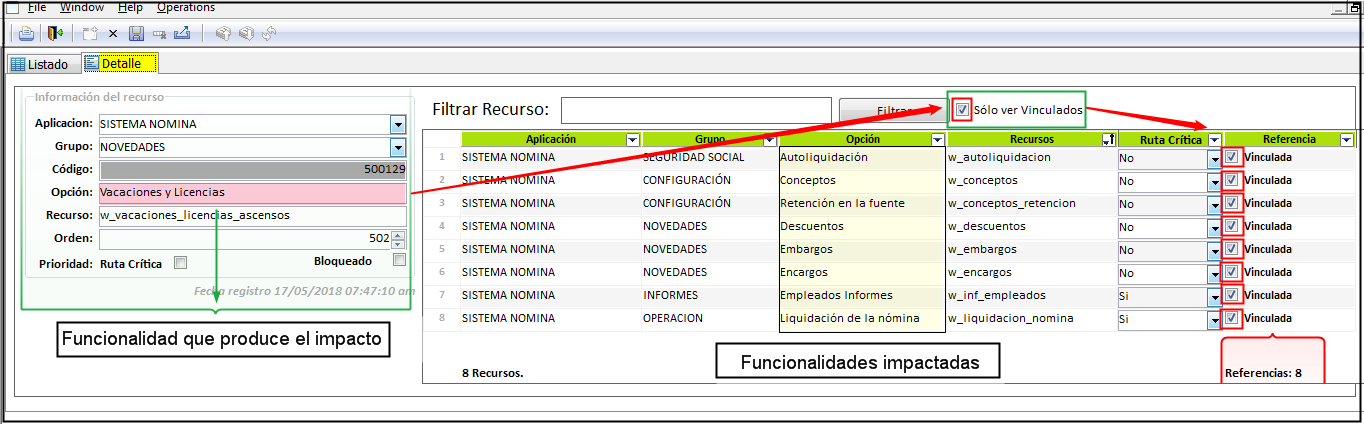Click the Filtrar Recurso text field
The image size is (1364, 424).
[x=696, y=109]
